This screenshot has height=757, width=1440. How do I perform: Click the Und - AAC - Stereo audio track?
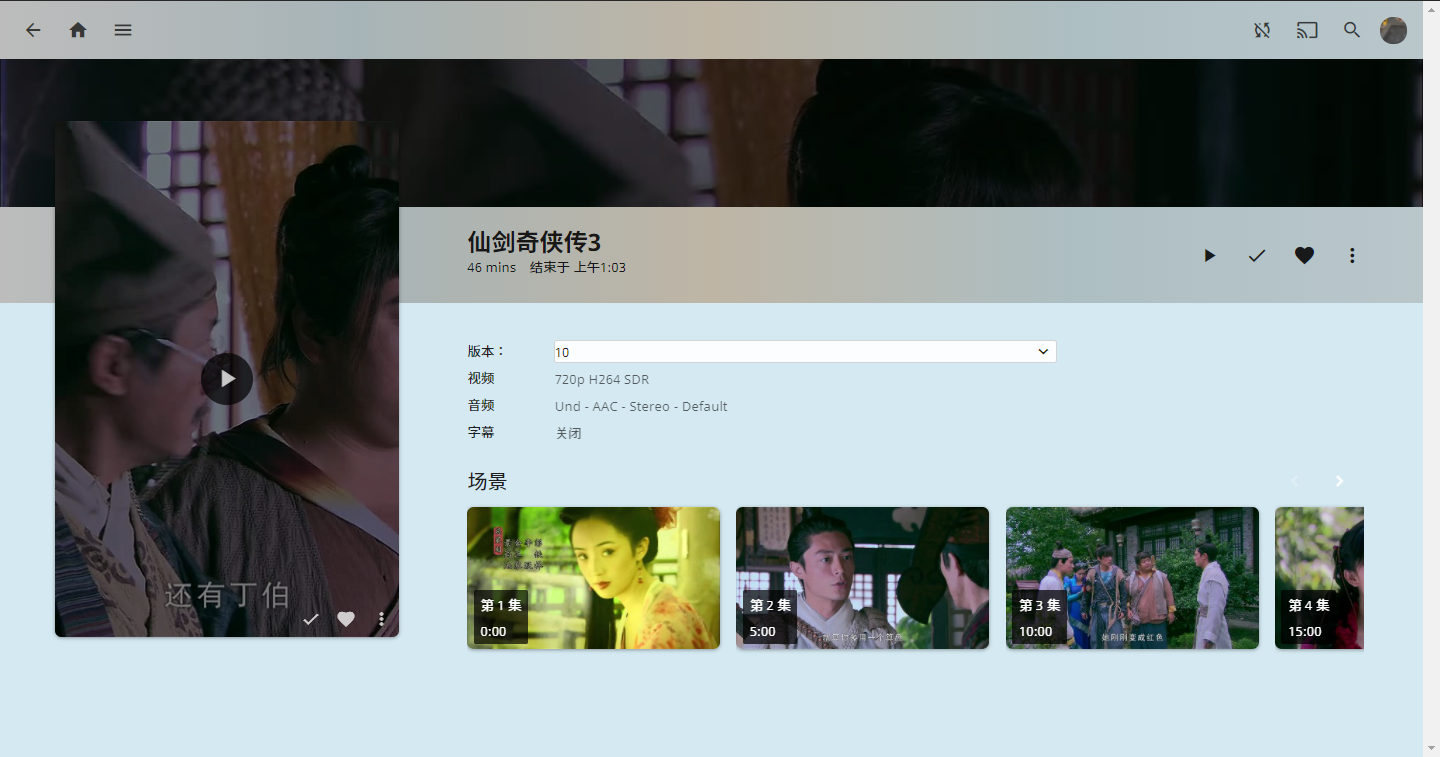[x=641, y=407]
